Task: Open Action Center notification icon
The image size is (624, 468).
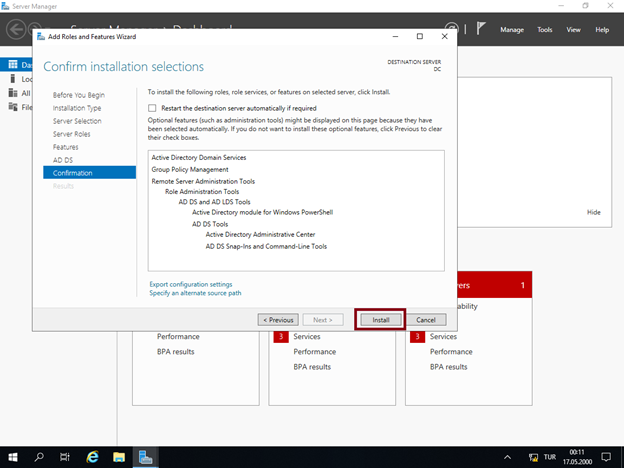Action: [x=606, y=457]
